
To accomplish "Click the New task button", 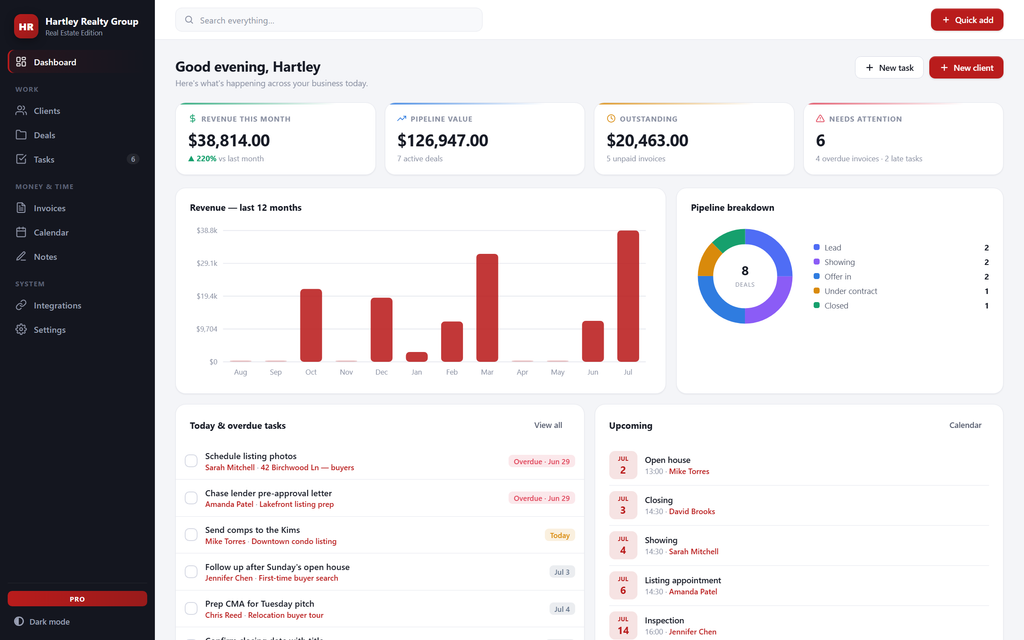I will pyautogui.click(x=889, y=67).
